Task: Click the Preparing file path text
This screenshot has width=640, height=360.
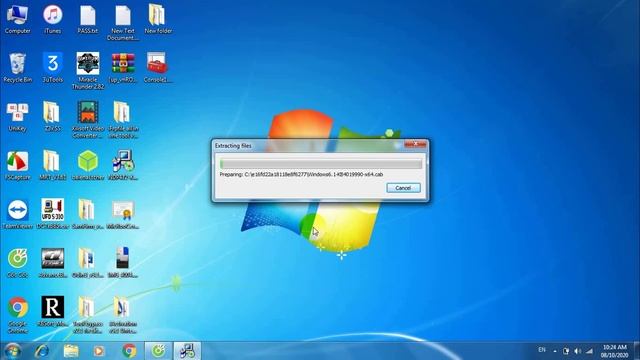Action: (301, 174)
